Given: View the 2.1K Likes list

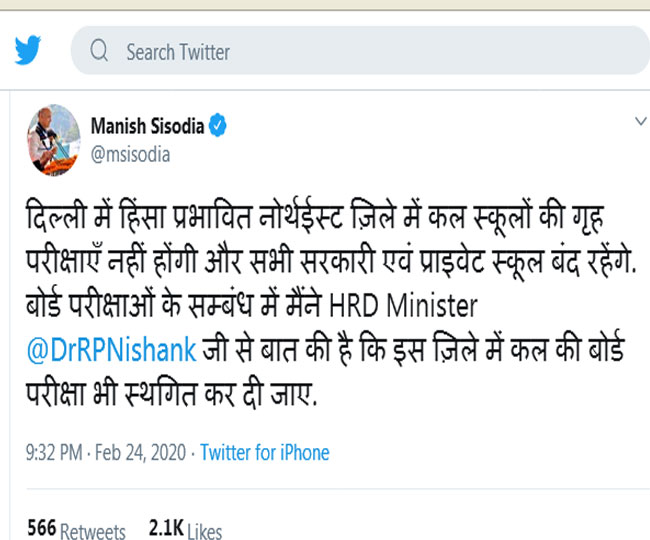Looking at the screenshot, I should coord(184,528).
